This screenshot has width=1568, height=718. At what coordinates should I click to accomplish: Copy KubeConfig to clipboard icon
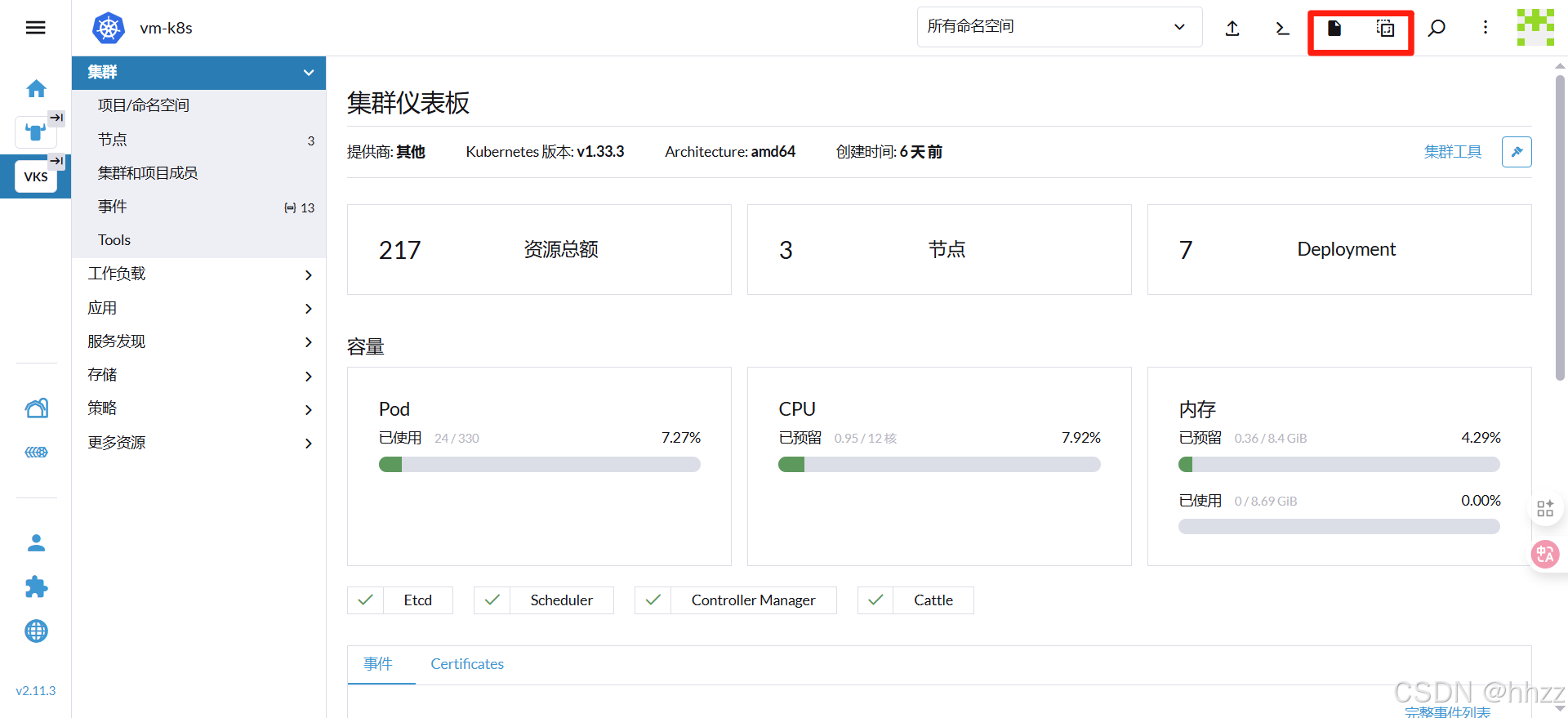point(1386,29)
